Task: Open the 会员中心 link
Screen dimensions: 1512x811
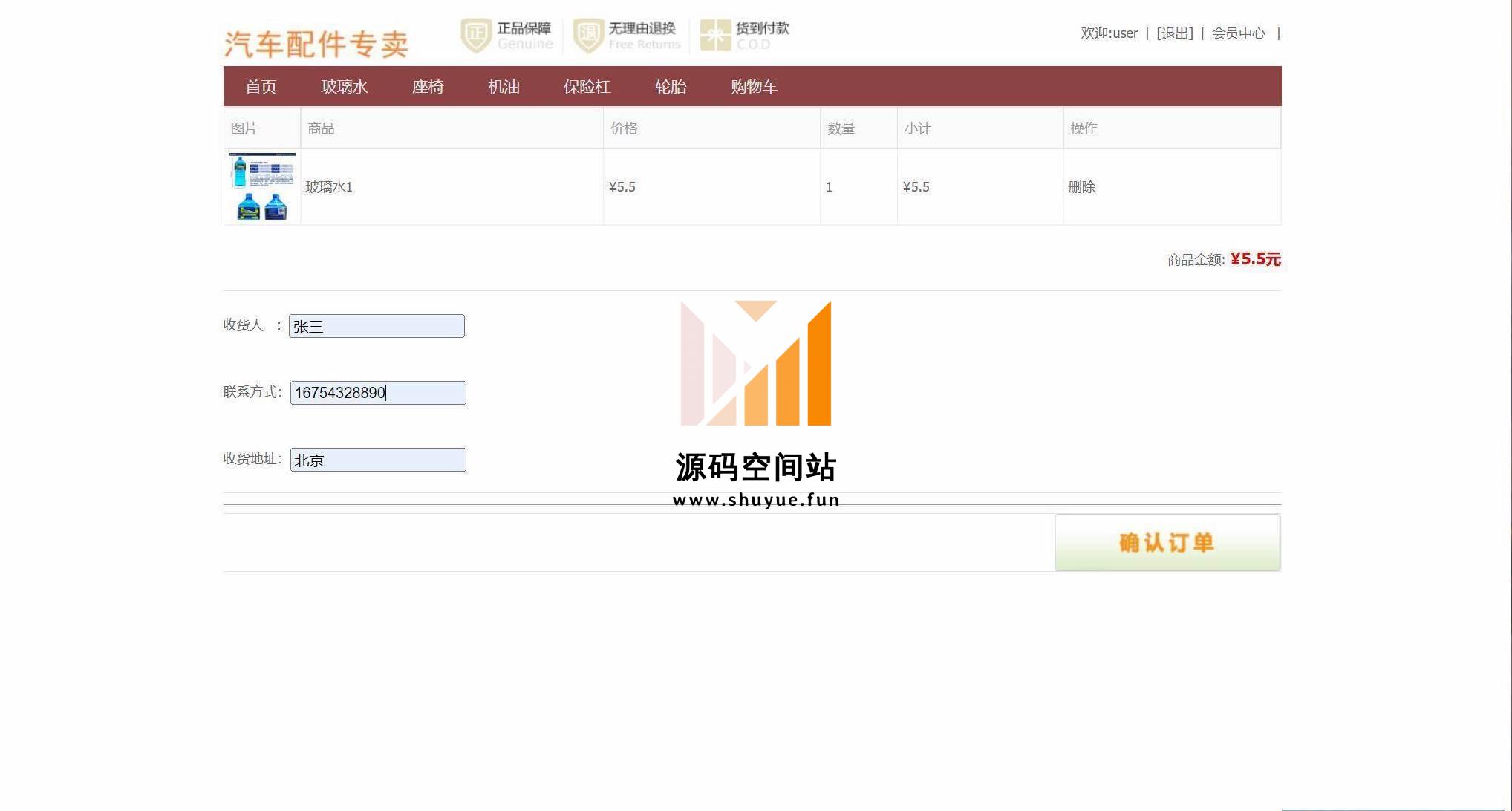Action: click(1239, 33)
